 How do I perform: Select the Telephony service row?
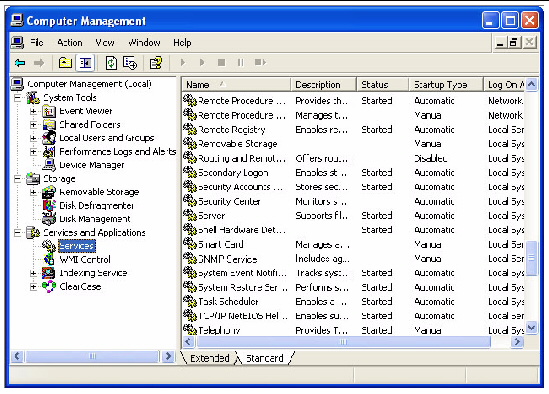(x=353, y=330)
